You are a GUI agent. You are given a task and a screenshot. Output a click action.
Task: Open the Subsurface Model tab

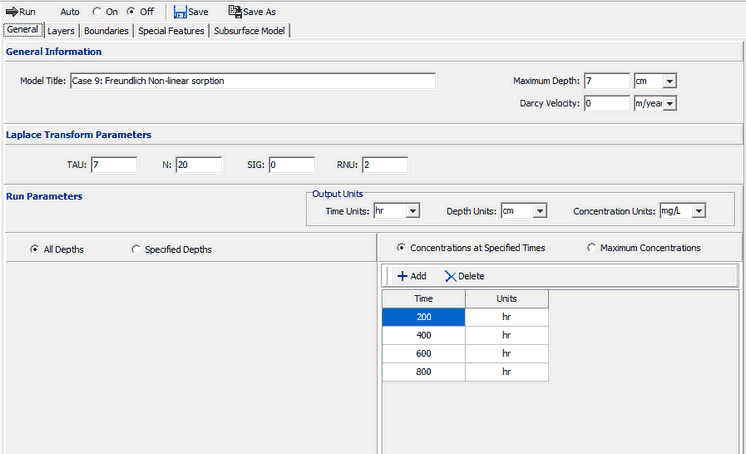[249, 31]
